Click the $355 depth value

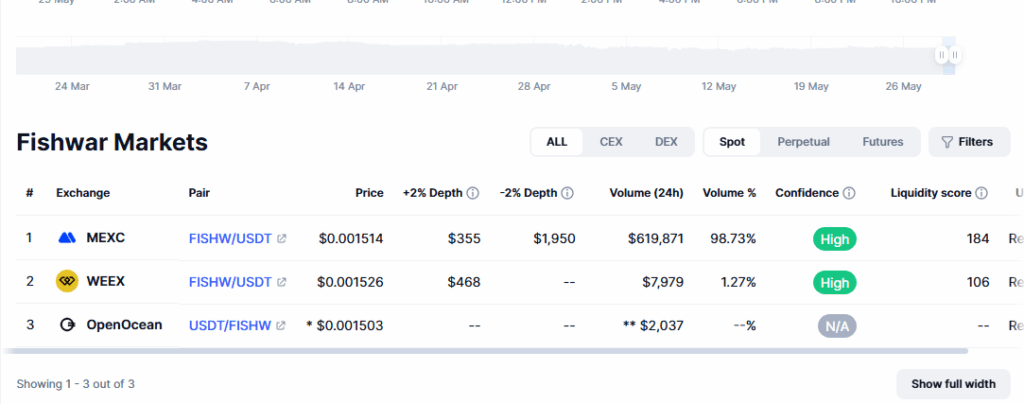tap(464, 239)
